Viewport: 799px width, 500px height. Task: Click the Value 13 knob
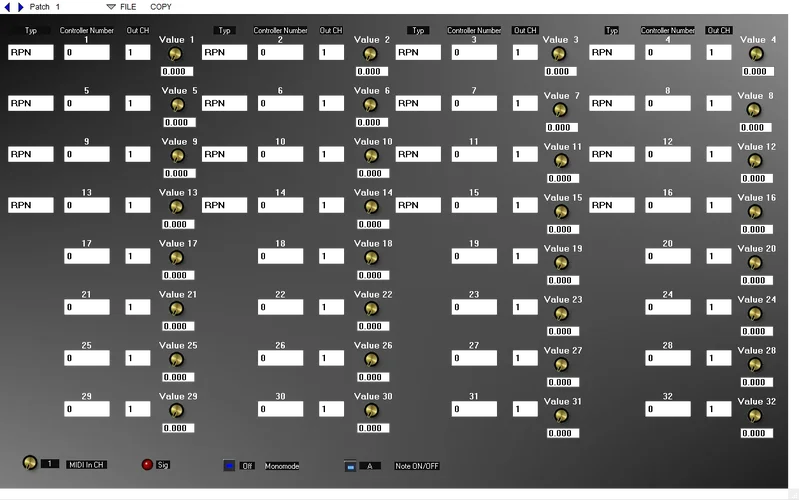pos(176,206)
